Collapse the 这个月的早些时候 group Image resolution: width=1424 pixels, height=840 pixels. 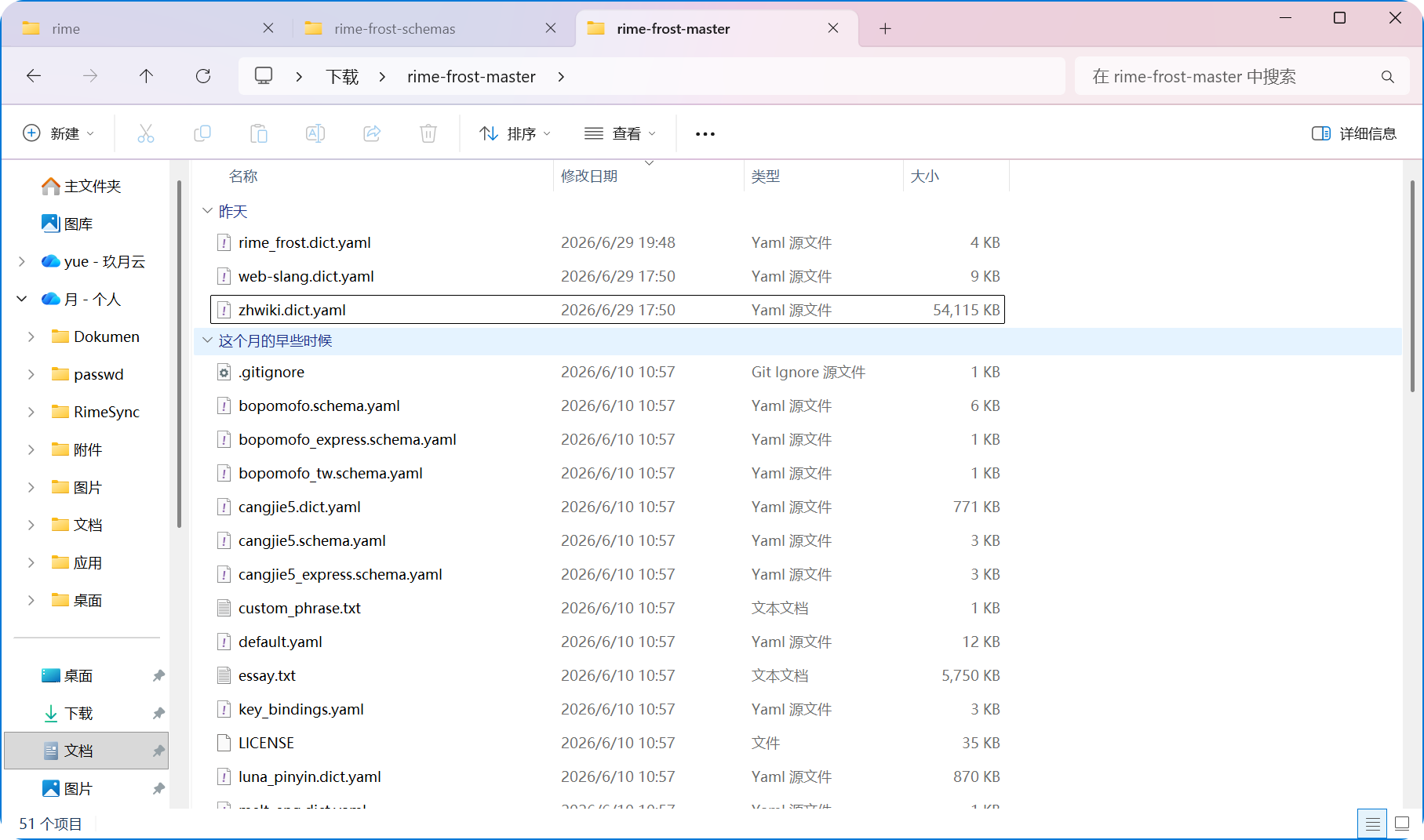[207, 340]
